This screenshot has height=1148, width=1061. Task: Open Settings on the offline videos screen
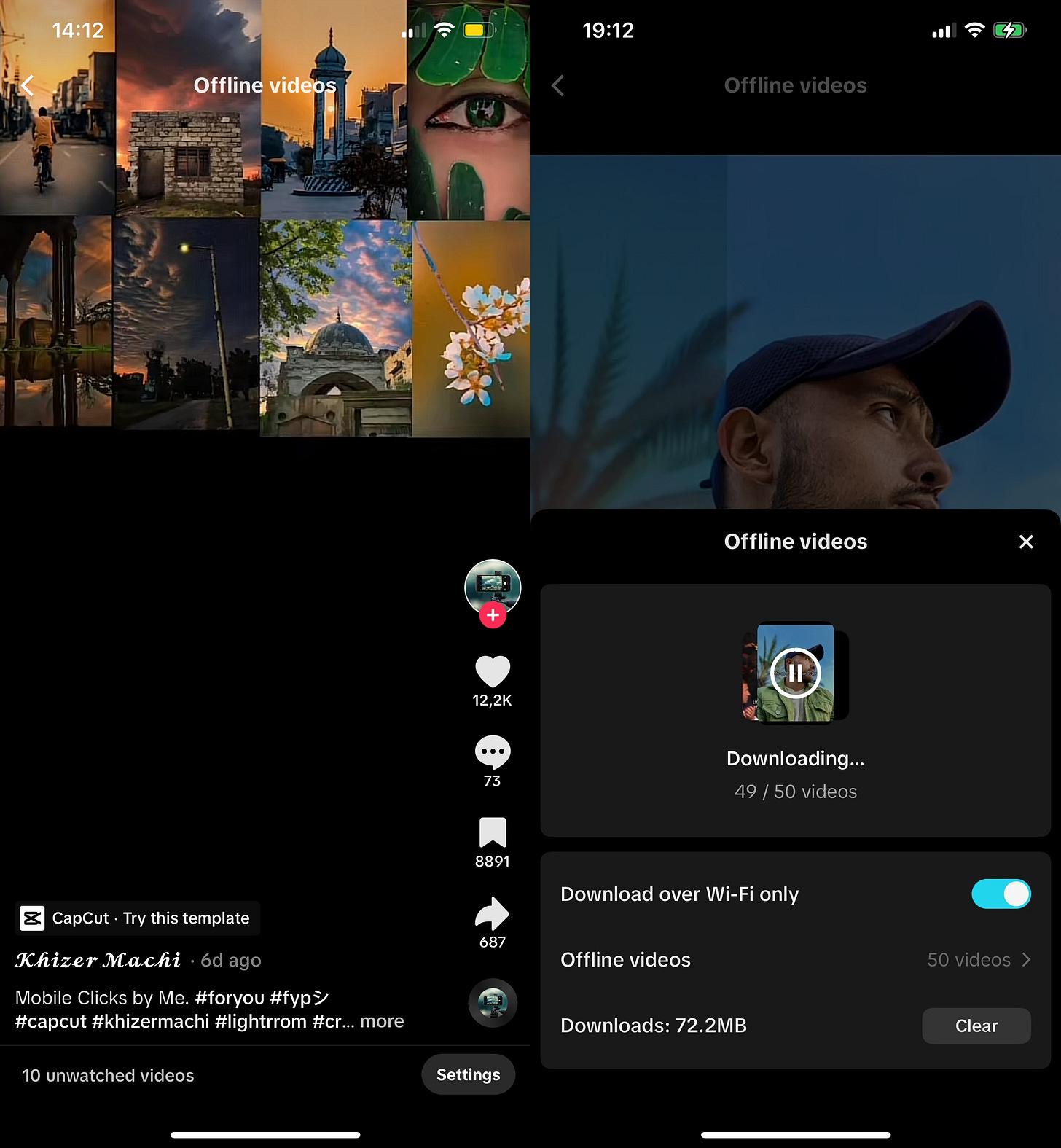[468, 1074]
